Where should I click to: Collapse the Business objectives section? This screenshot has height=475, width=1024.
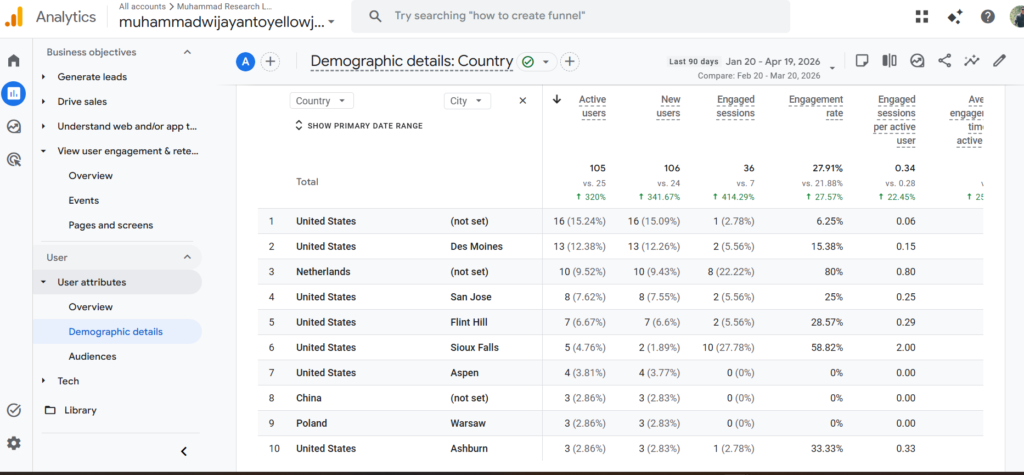187,52
